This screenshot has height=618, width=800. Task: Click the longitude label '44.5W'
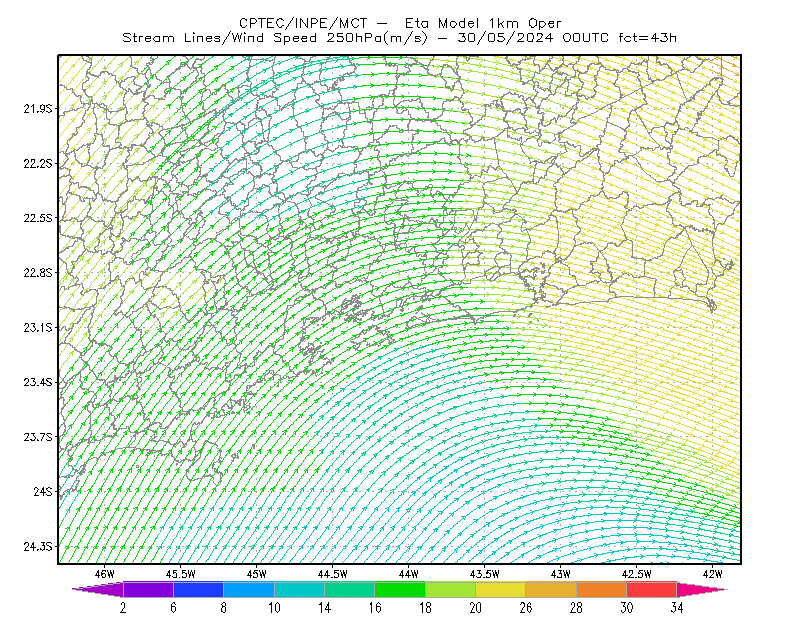[333, 574]
